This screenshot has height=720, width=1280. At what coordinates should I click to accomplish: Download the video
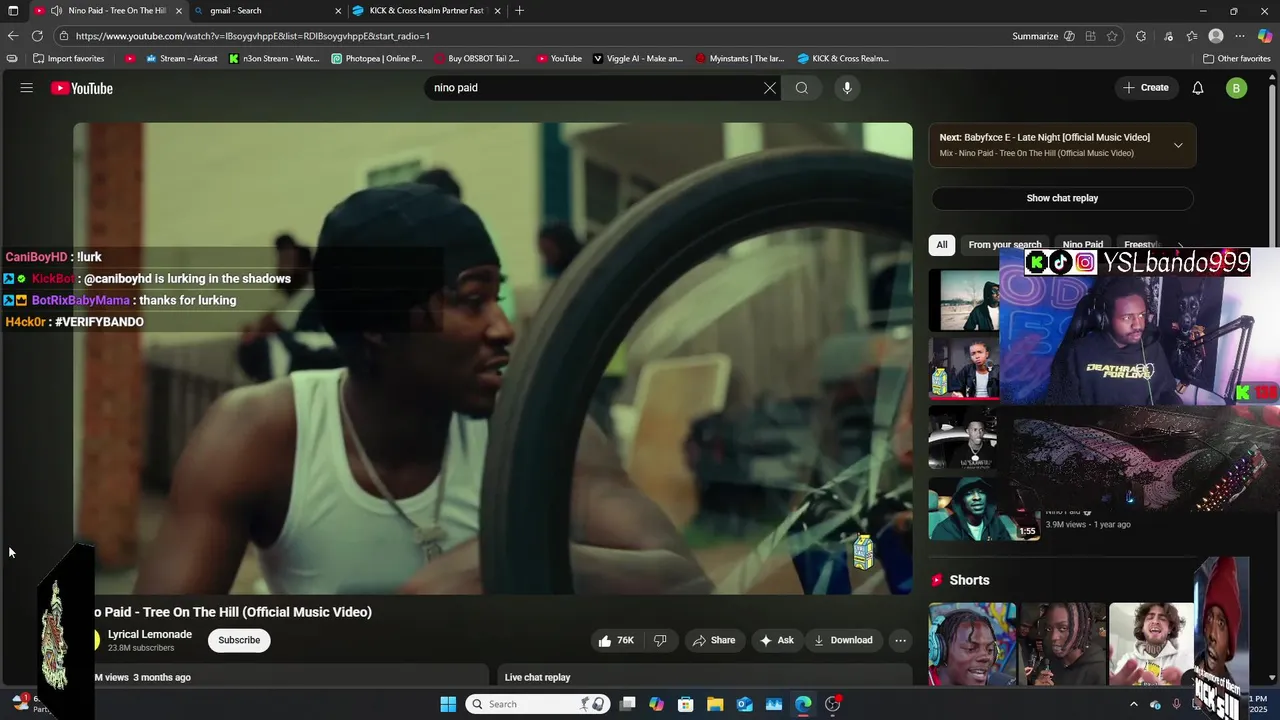pyautogui.click(x=843, y=640)
